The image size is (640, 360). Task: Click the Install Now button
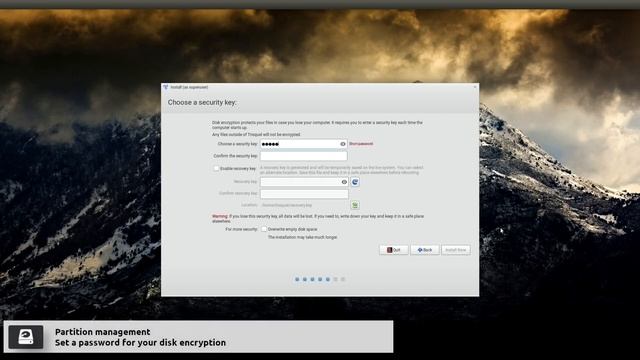point(456,250)
